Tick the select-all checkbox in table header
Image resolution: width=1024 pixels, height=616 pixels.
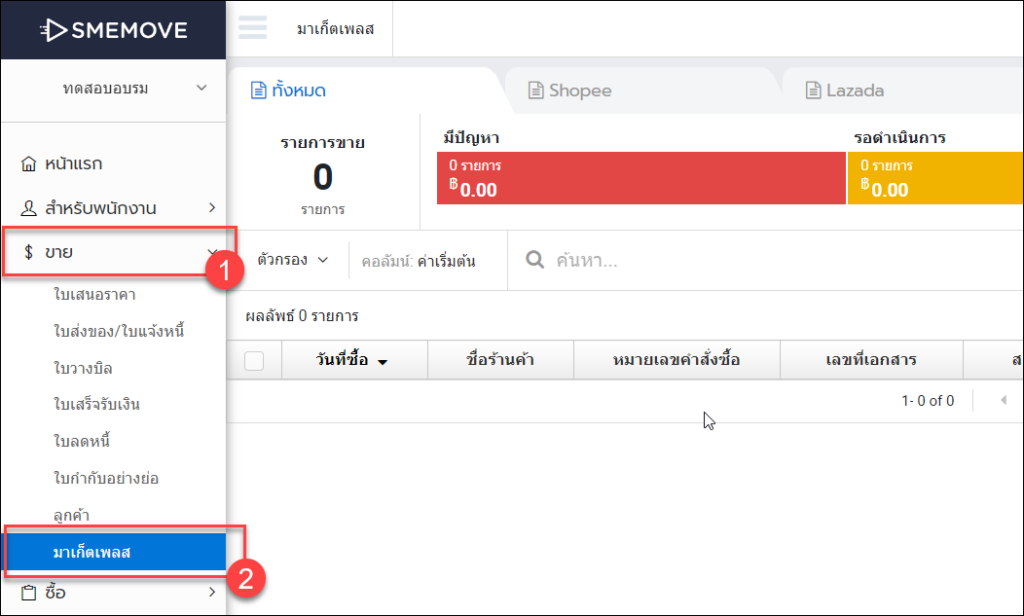pyautogui.click(x=254, y=361)
